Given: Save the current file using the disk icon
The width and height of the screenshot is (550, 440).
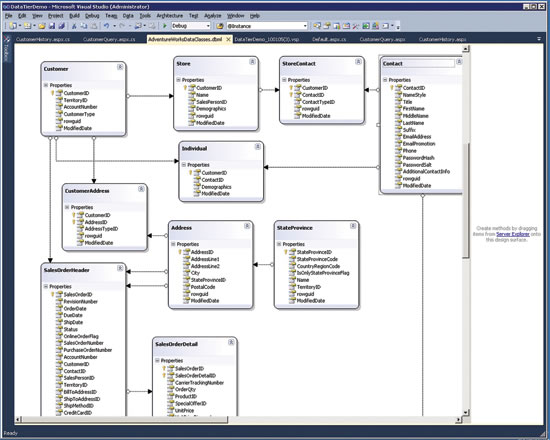Looking at the screenshot, I should click(x=52, y=26).
